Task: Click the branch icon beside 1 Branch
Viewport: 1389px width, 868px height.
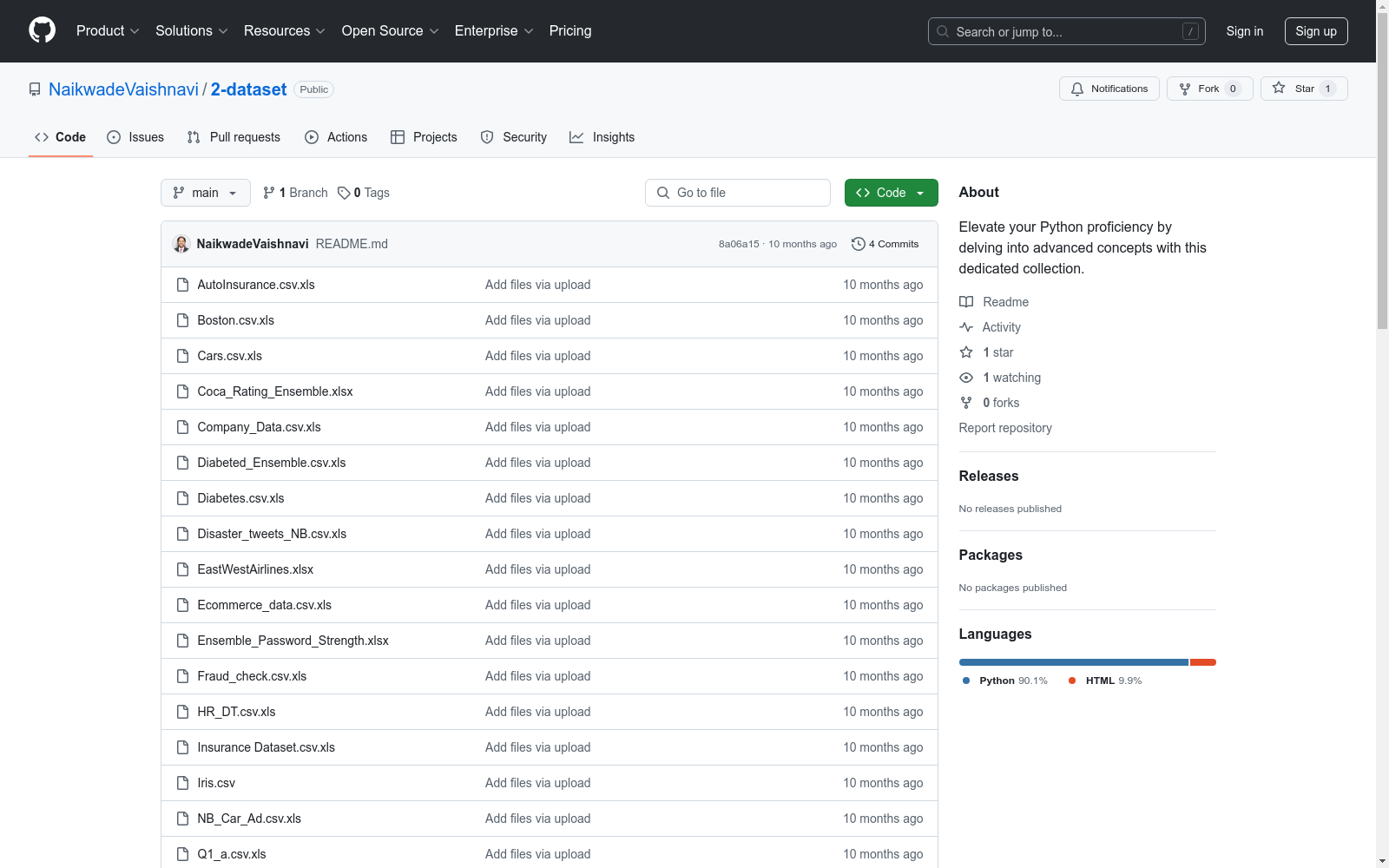Action: [x=269, y=193]
